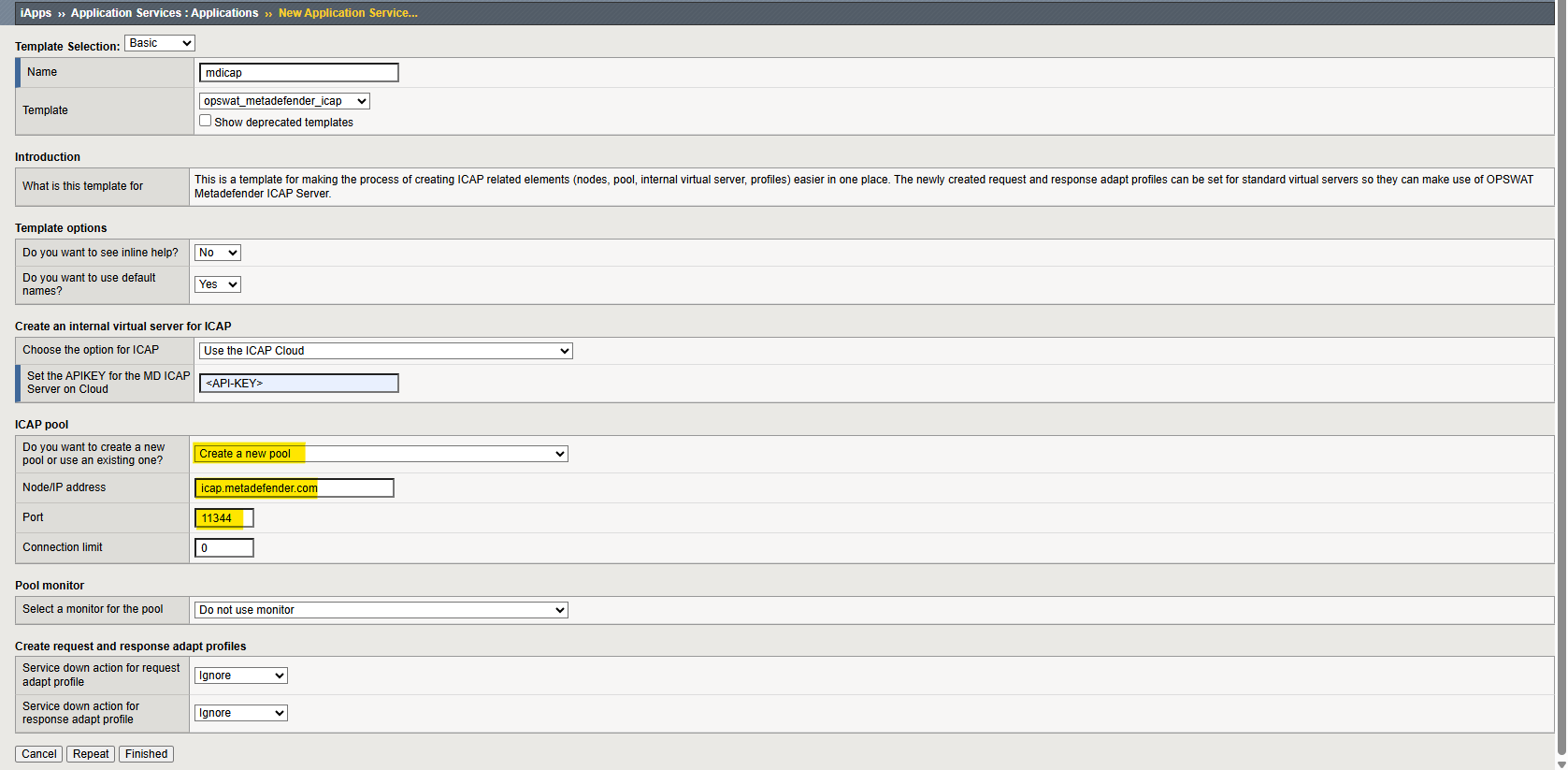The width and height of the screenshot is (1568, 770).
Task: Click the Cancel button
Action: coord(38,754)
